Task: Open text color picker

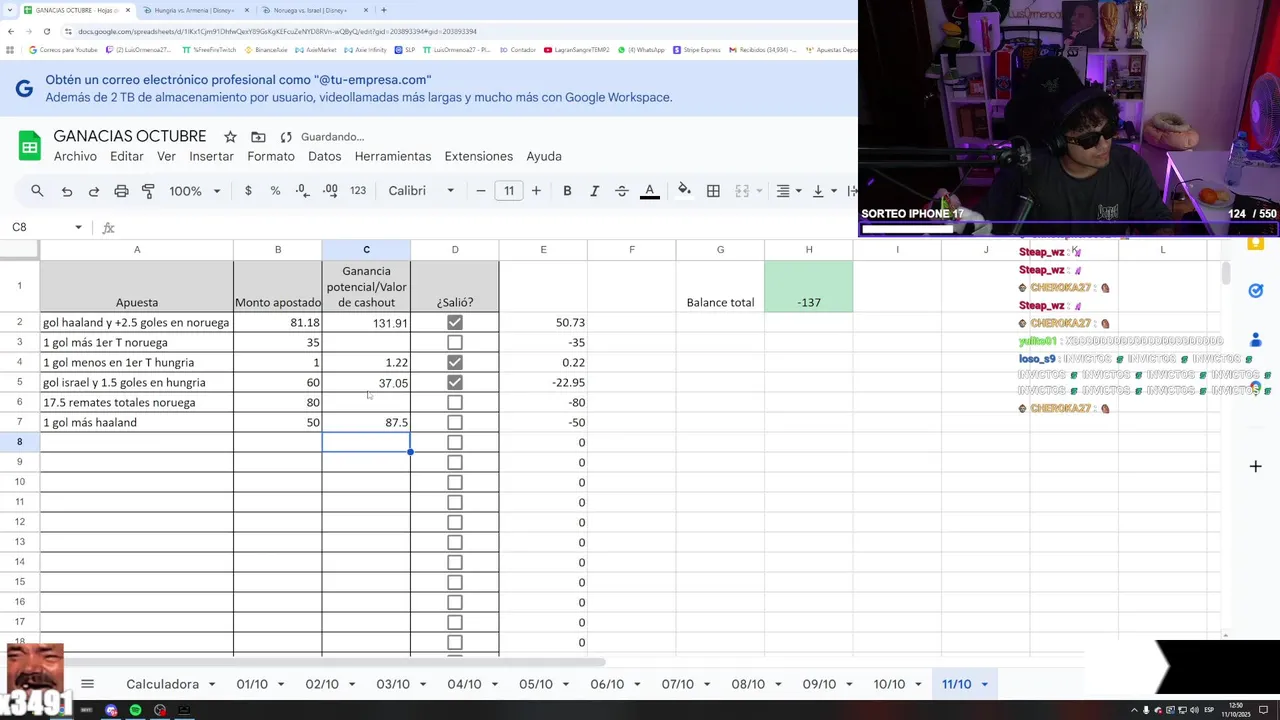Action: point(649,191)
